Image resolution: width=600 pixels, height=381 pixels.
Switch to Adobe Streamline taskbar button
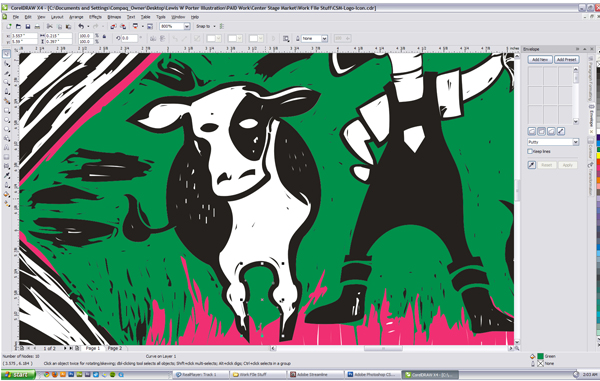click(x=315, y=374)
